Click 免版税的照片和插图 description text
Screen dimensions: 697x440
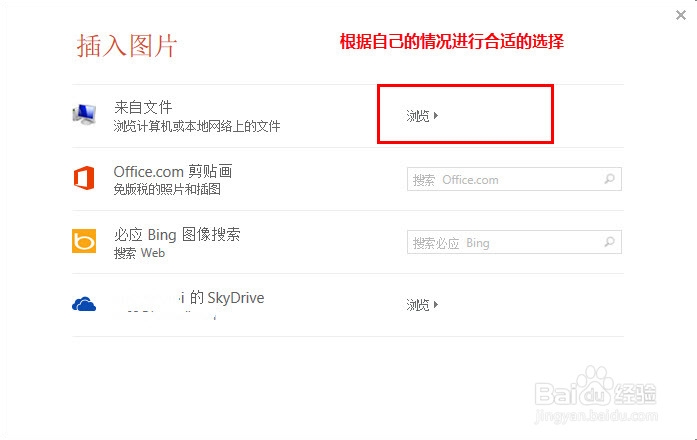167,189
